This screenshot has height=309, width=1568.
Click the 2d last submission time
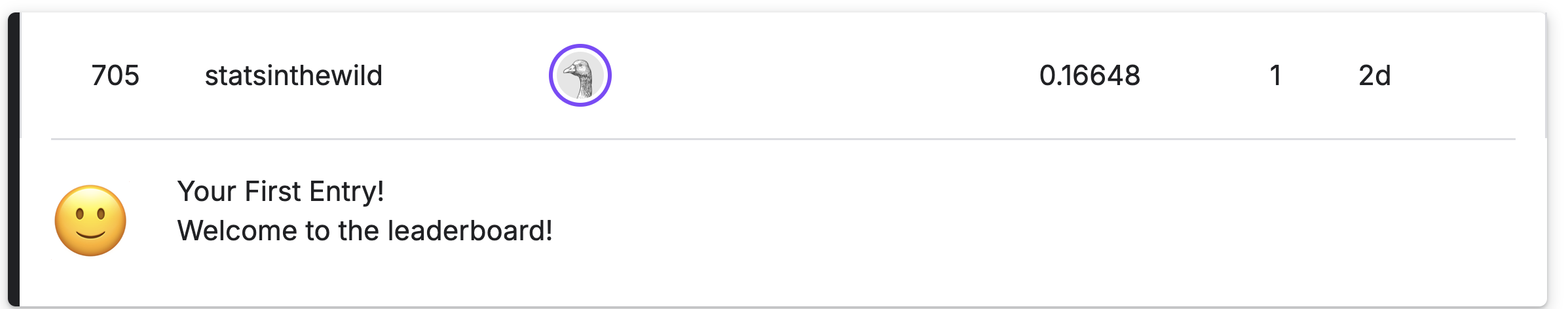[1374, 76]
